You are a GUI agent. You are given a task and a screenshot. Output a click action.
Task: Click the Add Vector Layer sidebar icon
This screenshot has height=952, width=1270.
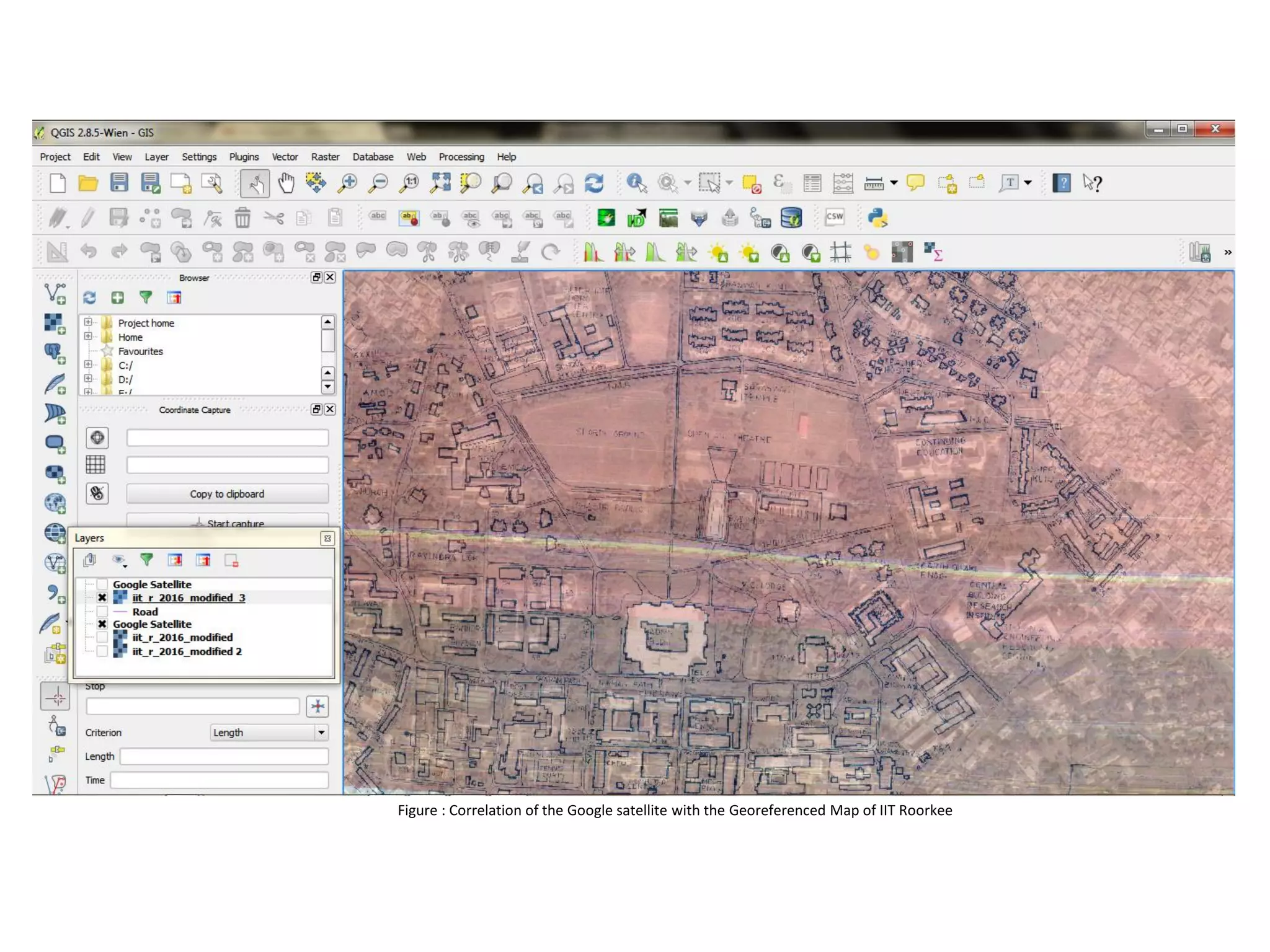(55, 294)
